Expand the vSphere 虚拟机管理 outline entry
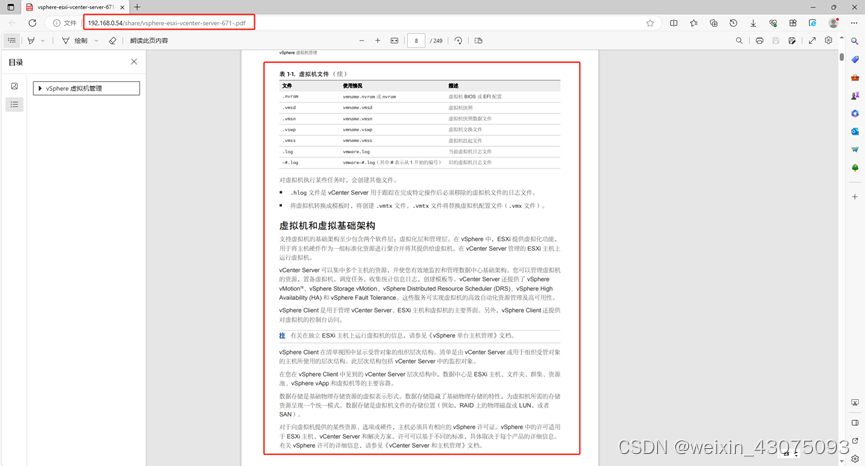This screenshot has width=865, height=466. tap(40, 88)
